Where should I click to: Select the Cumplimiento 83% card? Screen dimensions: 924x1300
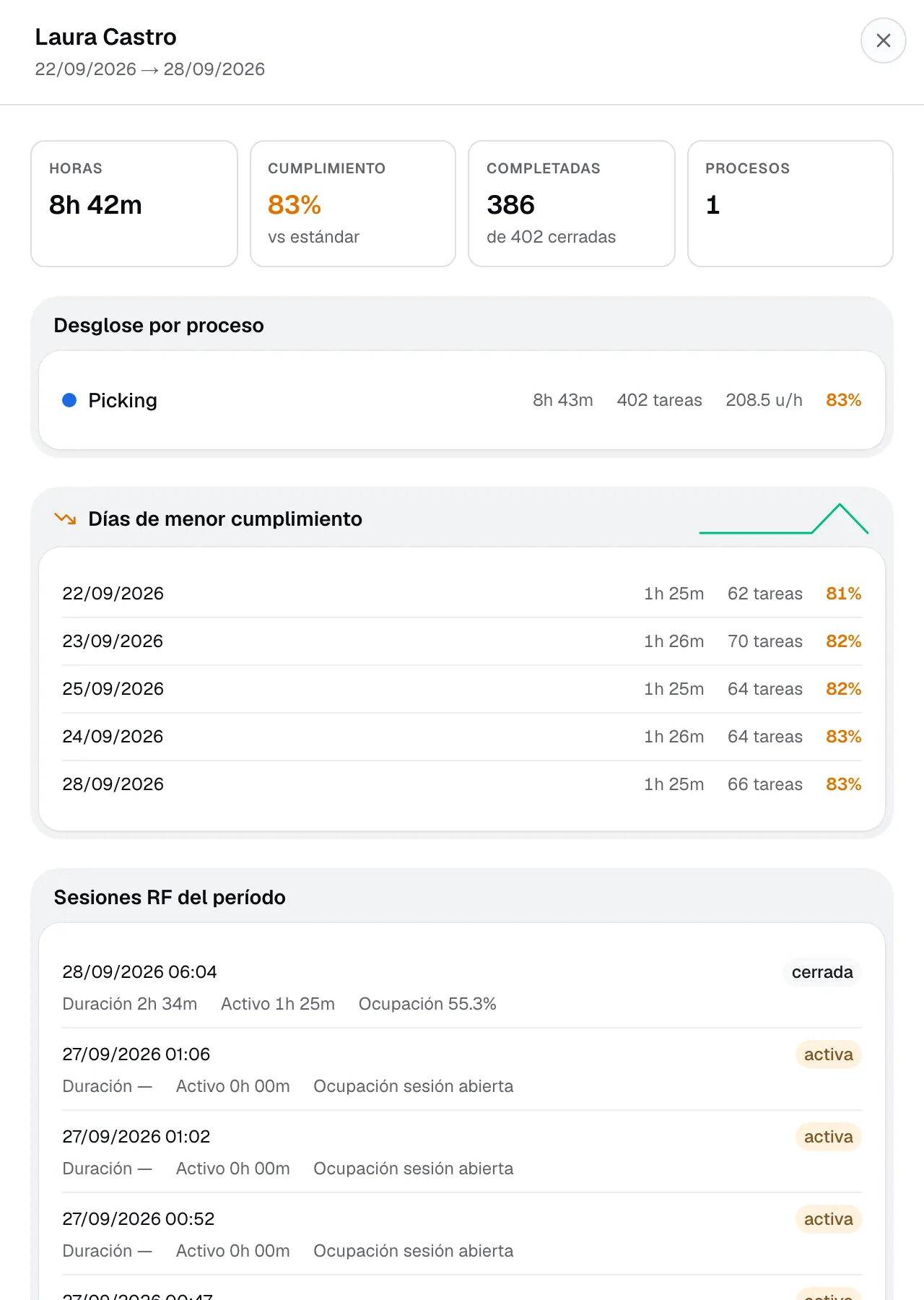click(x=353, y=204)
